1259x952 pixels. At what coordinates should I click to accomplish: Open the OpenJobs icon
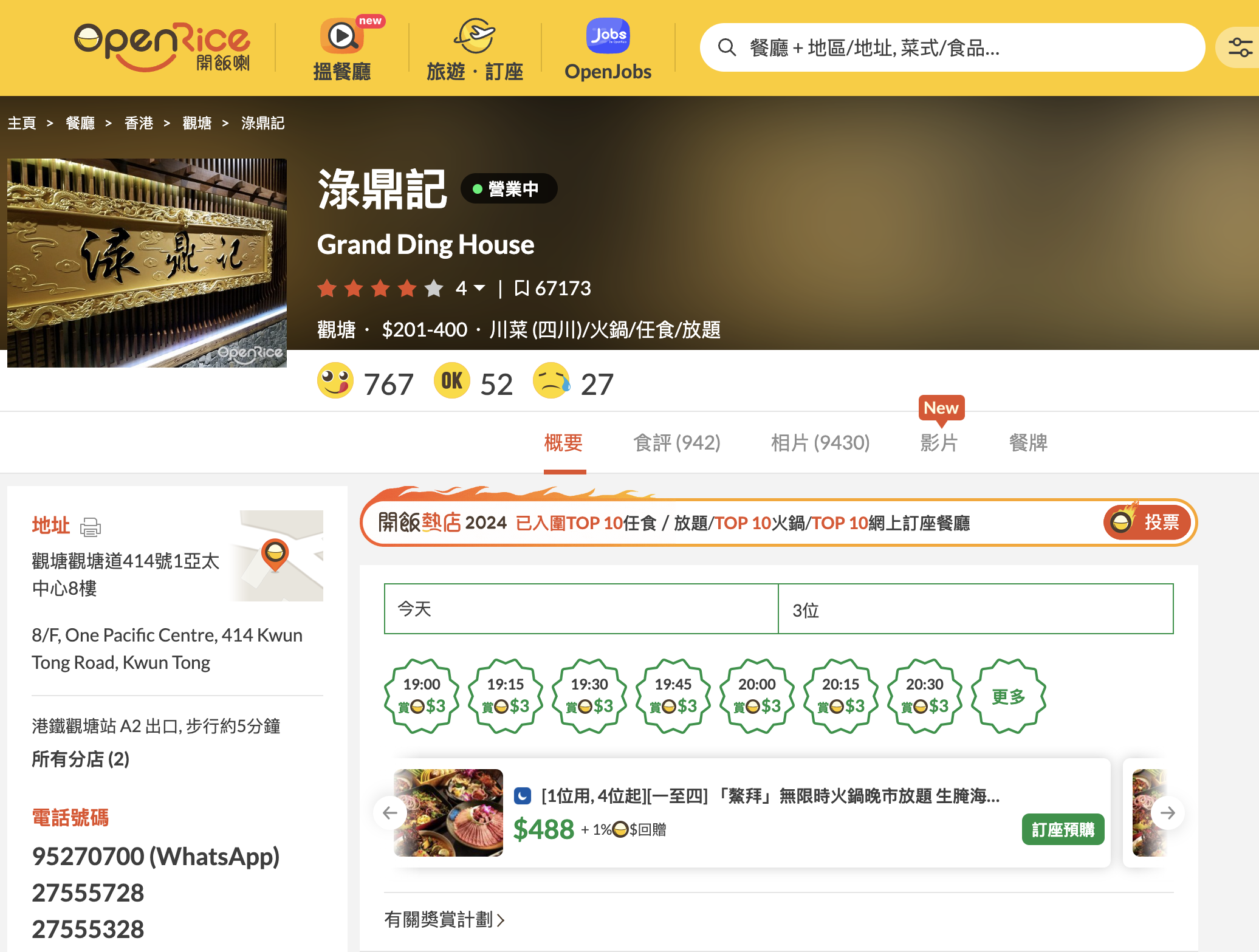tap(608, 36)
